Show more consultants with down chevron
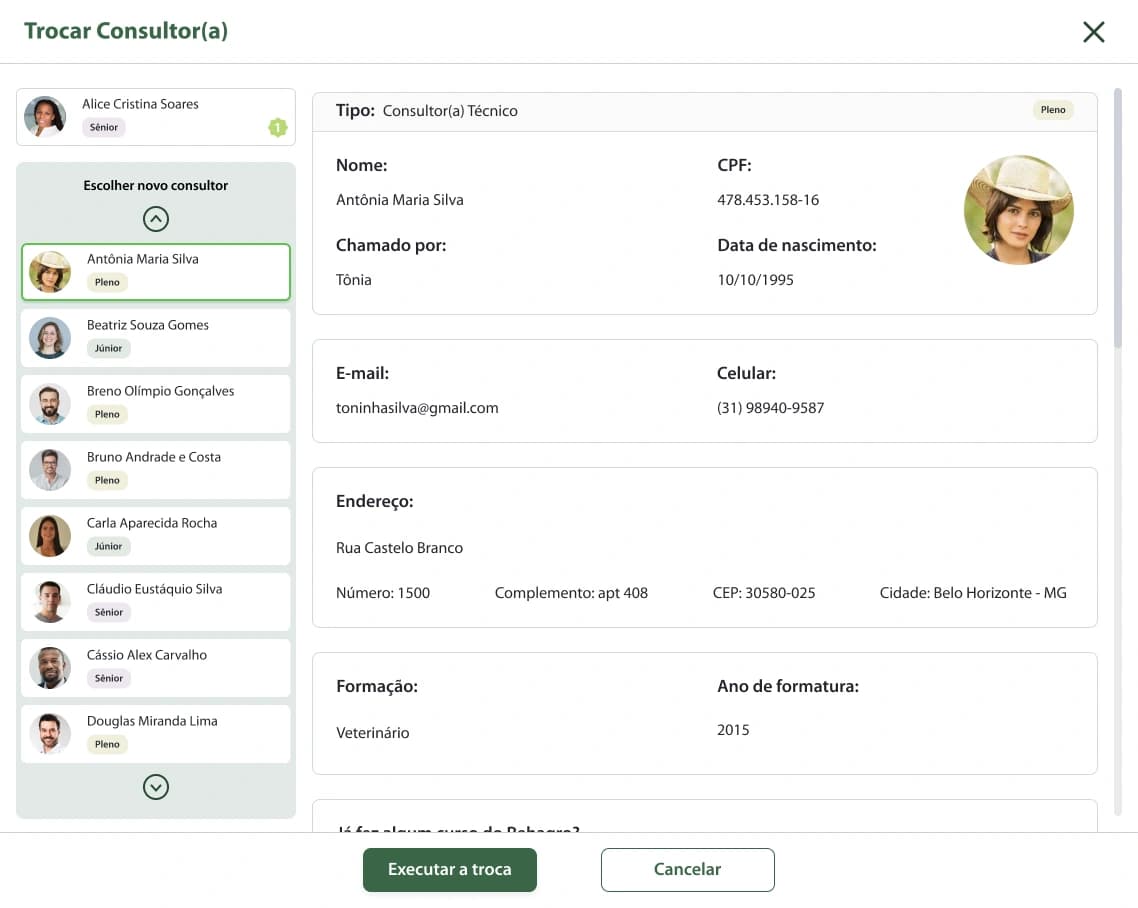1138x908 pixels. click(155, 787)
